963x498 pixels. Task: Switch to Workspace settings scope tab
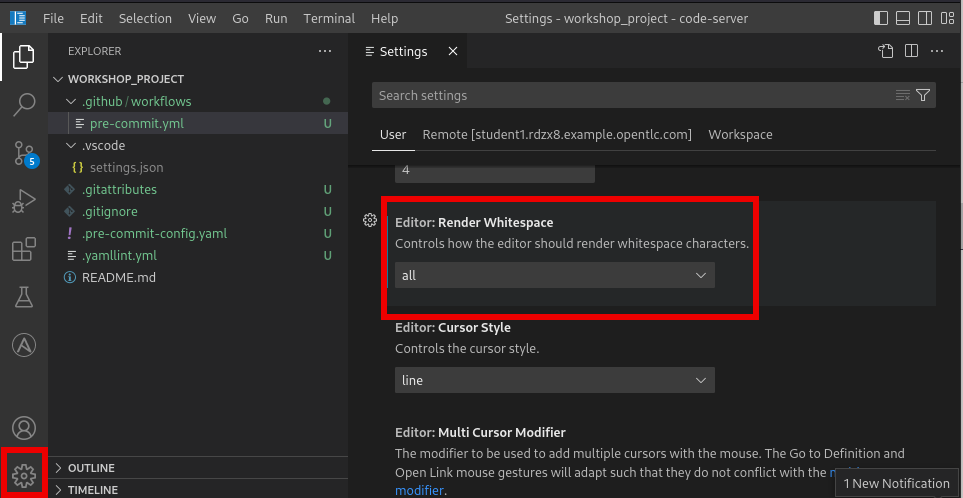(x=740, y=134)
